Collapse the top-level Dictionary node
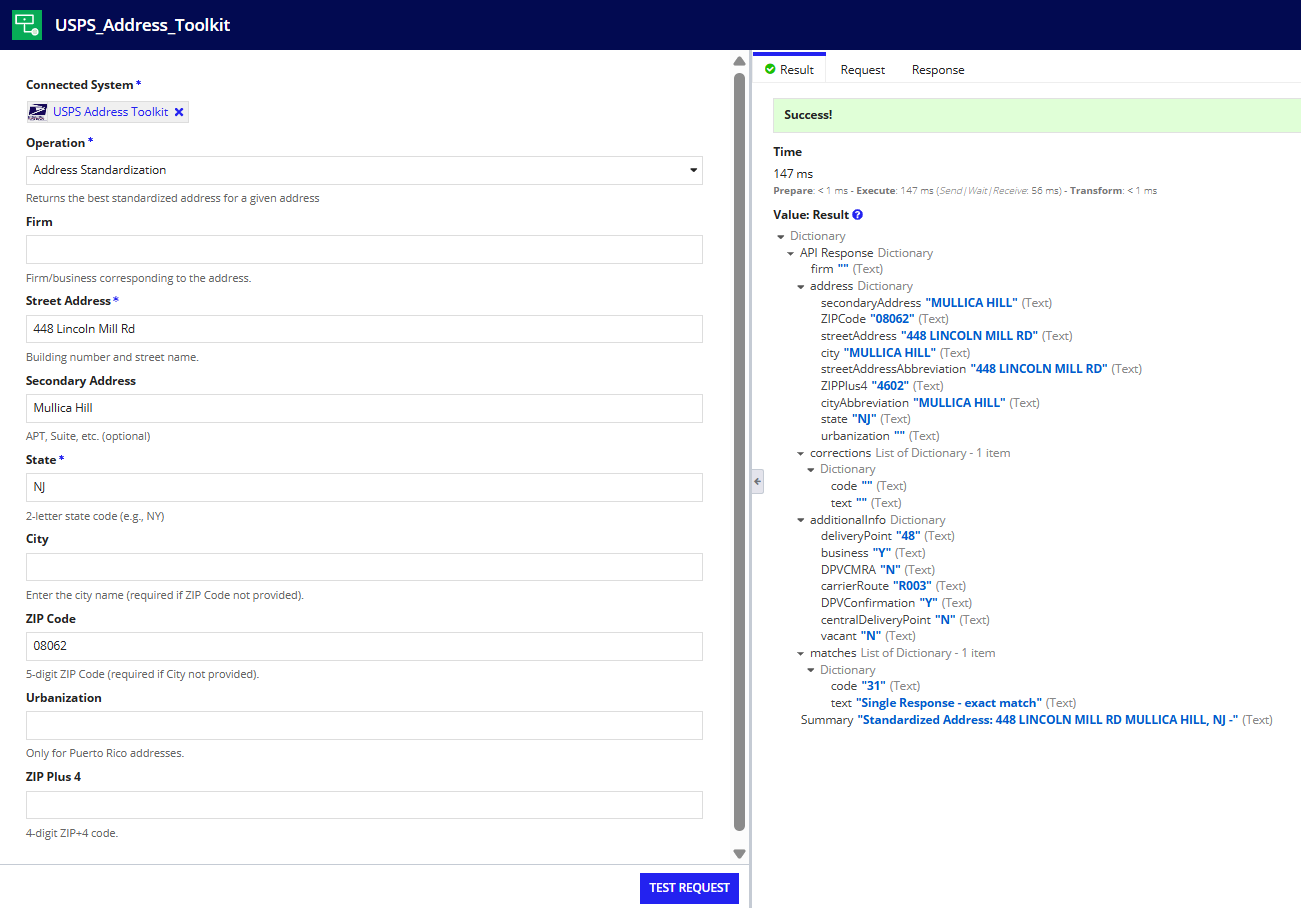The height and width of the screenshot is (908, 1301). pyautogui.click(x=780, y=237)
